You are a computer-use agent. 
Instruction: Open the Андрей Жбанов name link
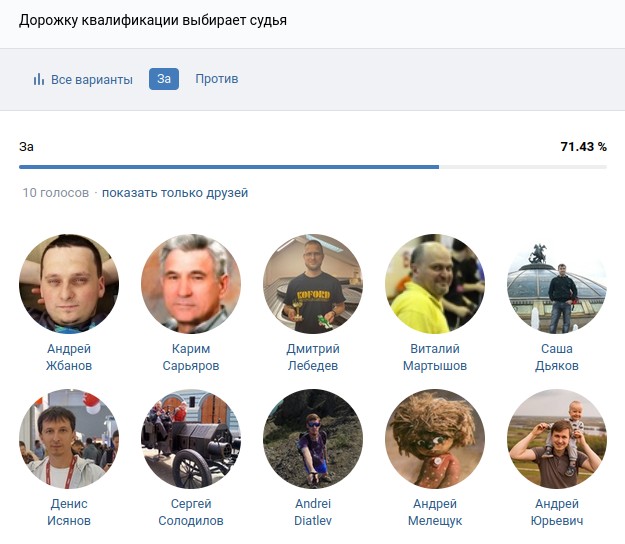[69, 357]
